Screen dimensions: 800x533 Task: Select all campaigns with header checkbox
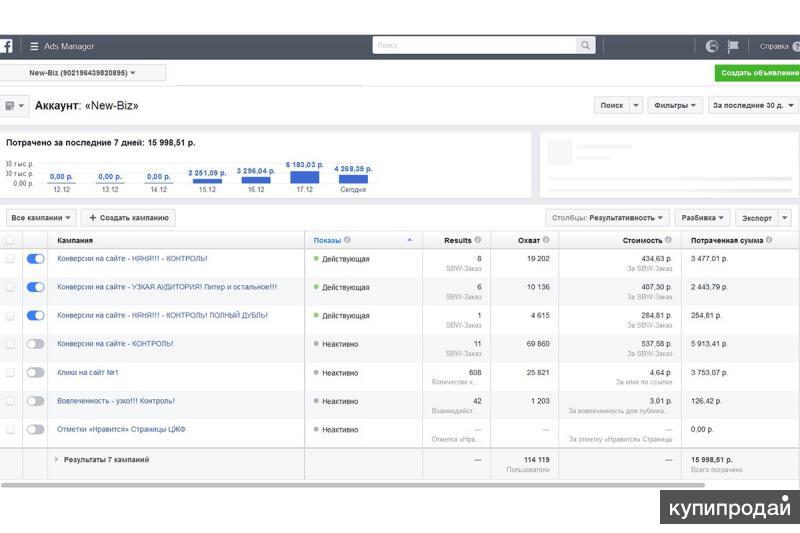(x=10, y=240)
